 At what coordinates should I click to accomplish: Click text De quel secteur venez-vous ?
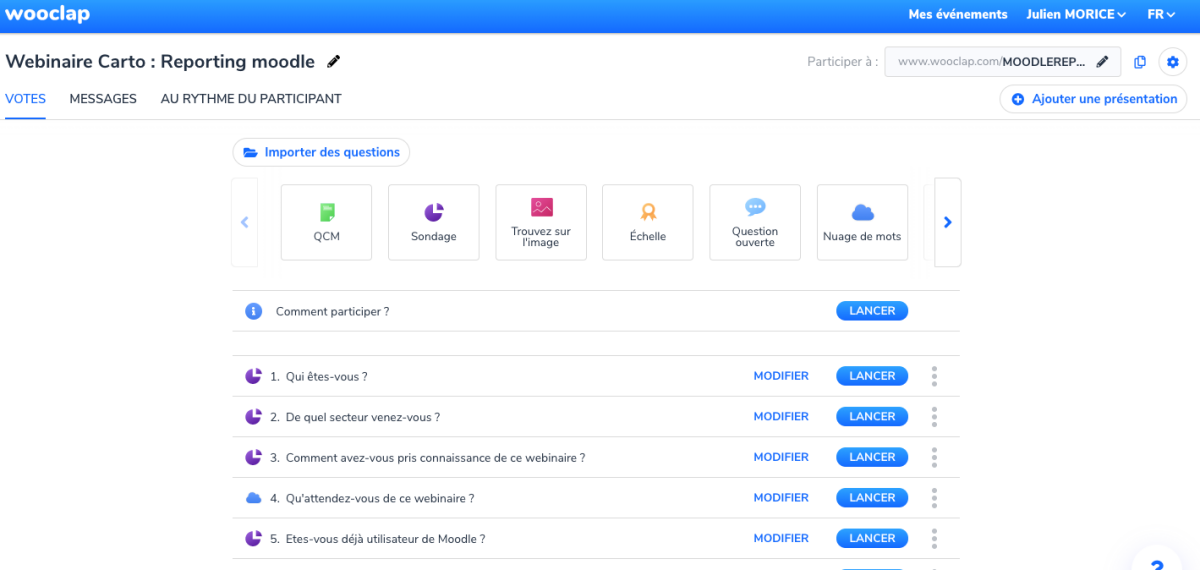click(x=363, y=417)
